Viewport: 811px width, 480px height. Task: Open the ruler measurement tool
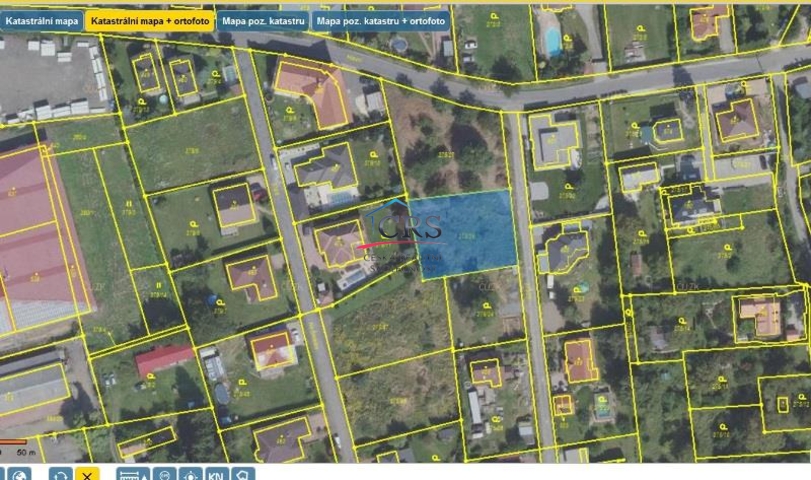133,474
